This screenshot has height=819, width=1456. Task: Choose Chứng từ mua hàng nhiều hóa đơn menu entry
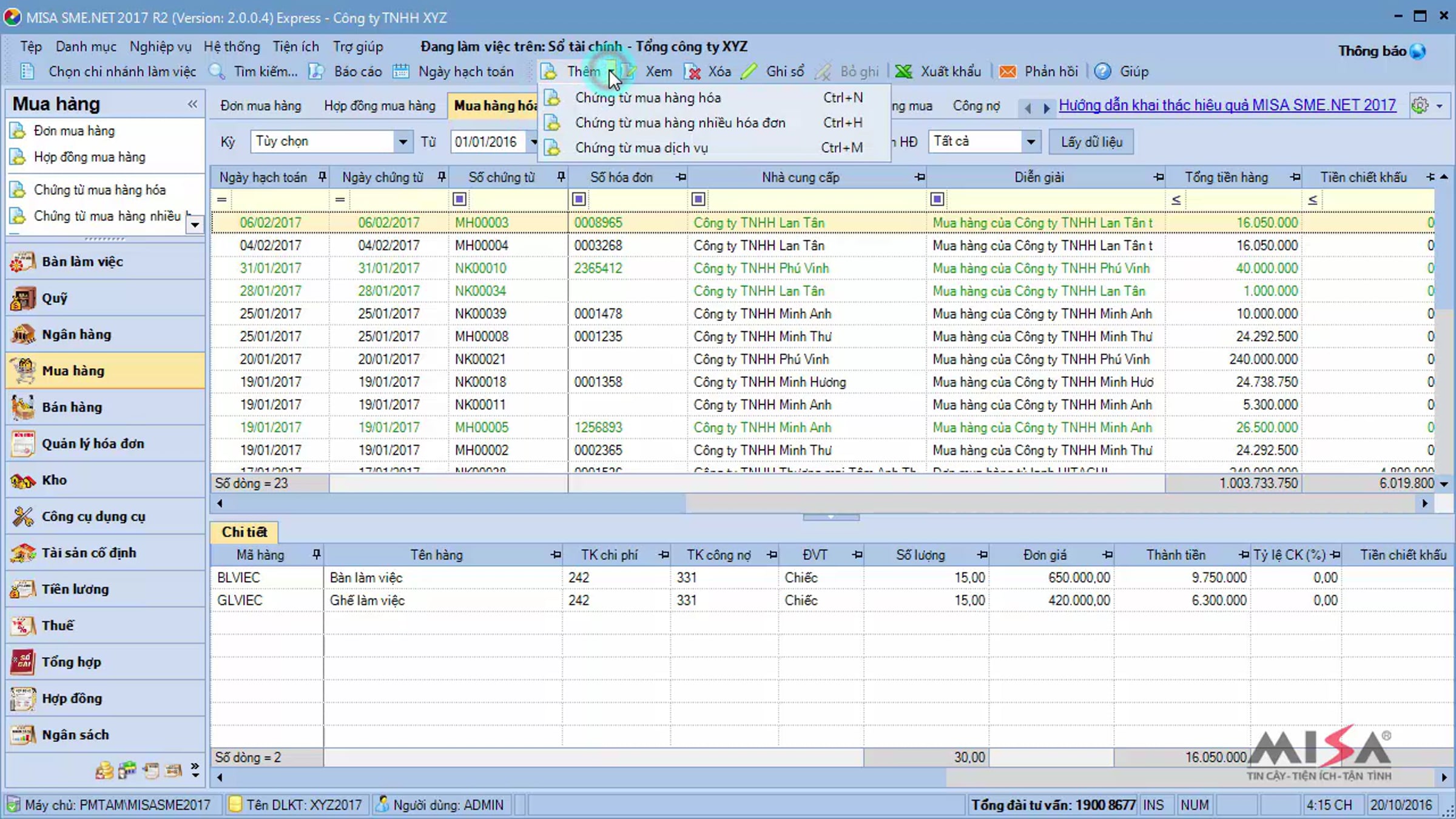pos(714,123)
